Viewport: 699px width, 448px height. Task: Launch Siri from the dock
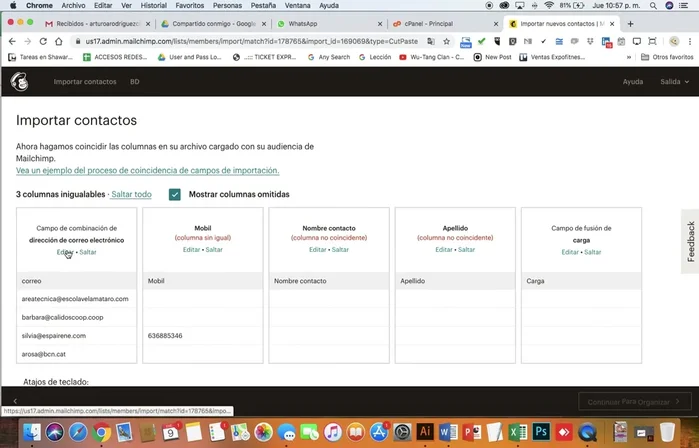point(55,432)
